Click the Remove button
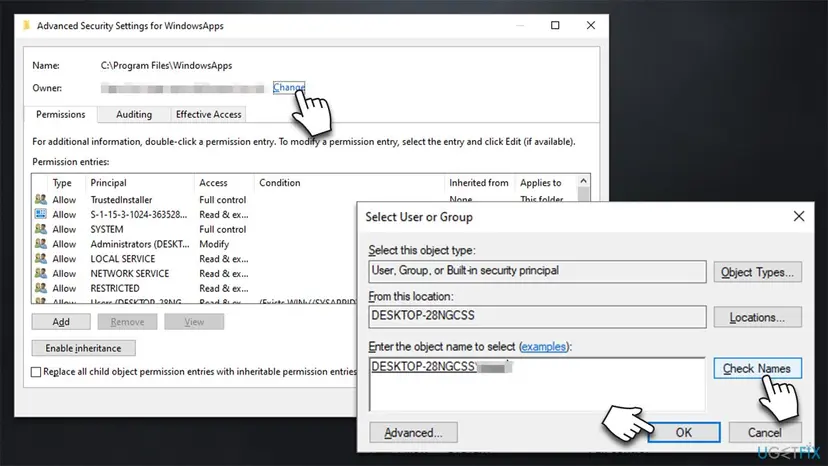 (127, 322)
